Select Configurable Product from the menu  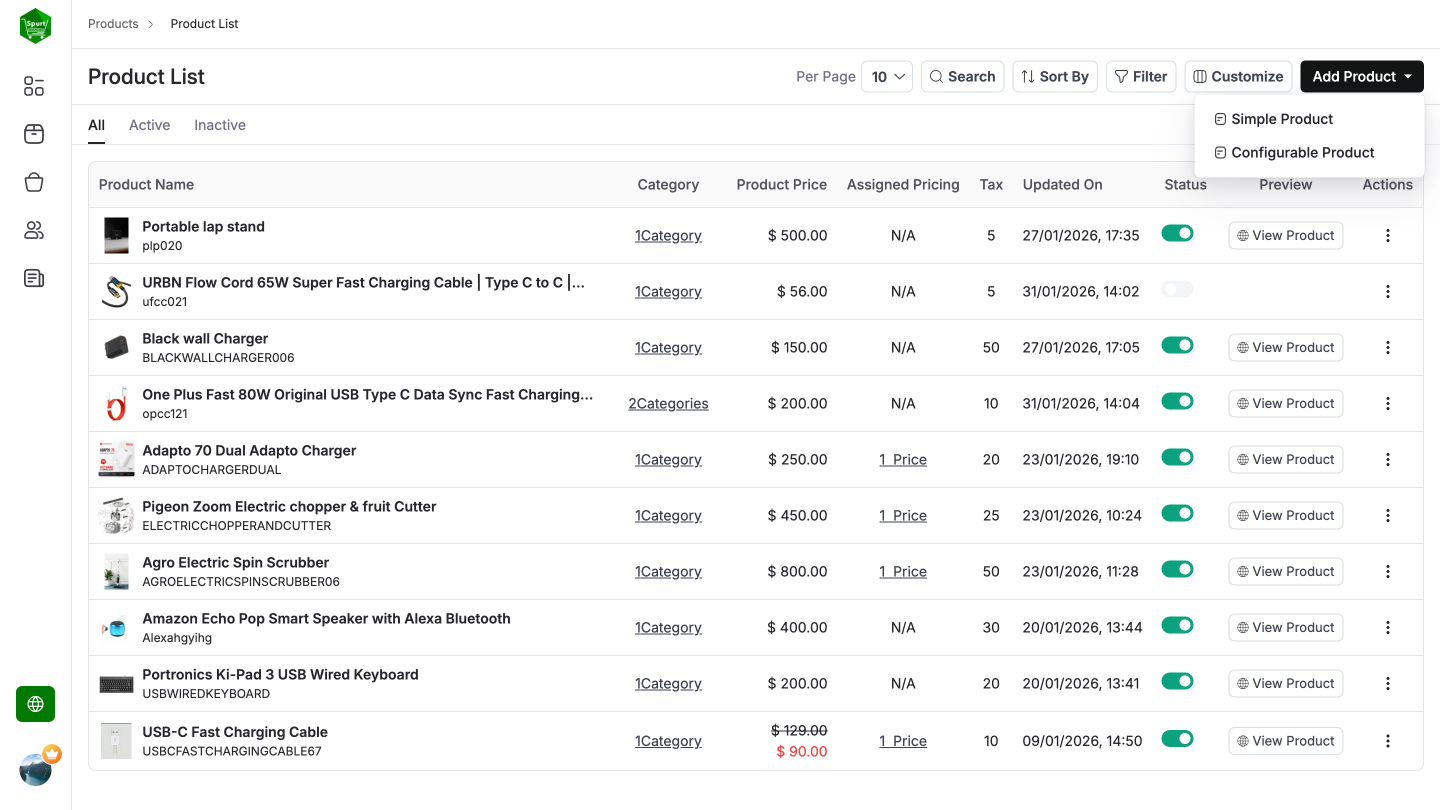pos(1302,152)
